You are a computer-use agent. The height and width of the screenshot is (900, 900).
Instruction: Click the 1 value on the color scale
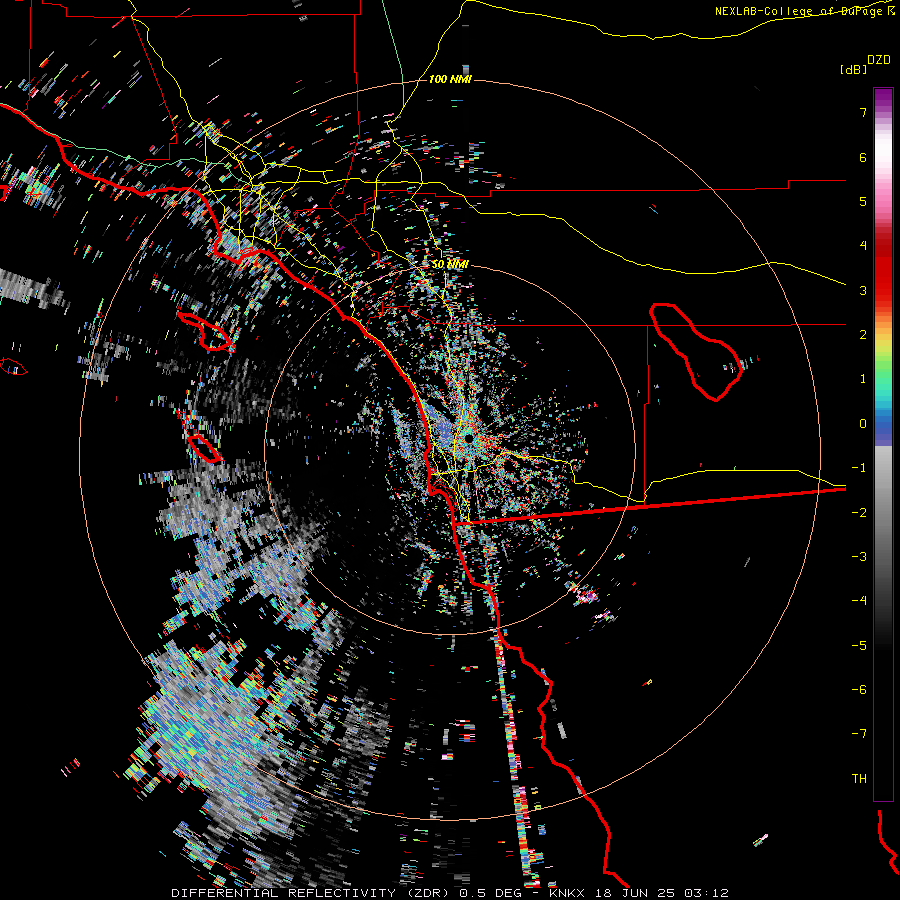tap(863, 379)
